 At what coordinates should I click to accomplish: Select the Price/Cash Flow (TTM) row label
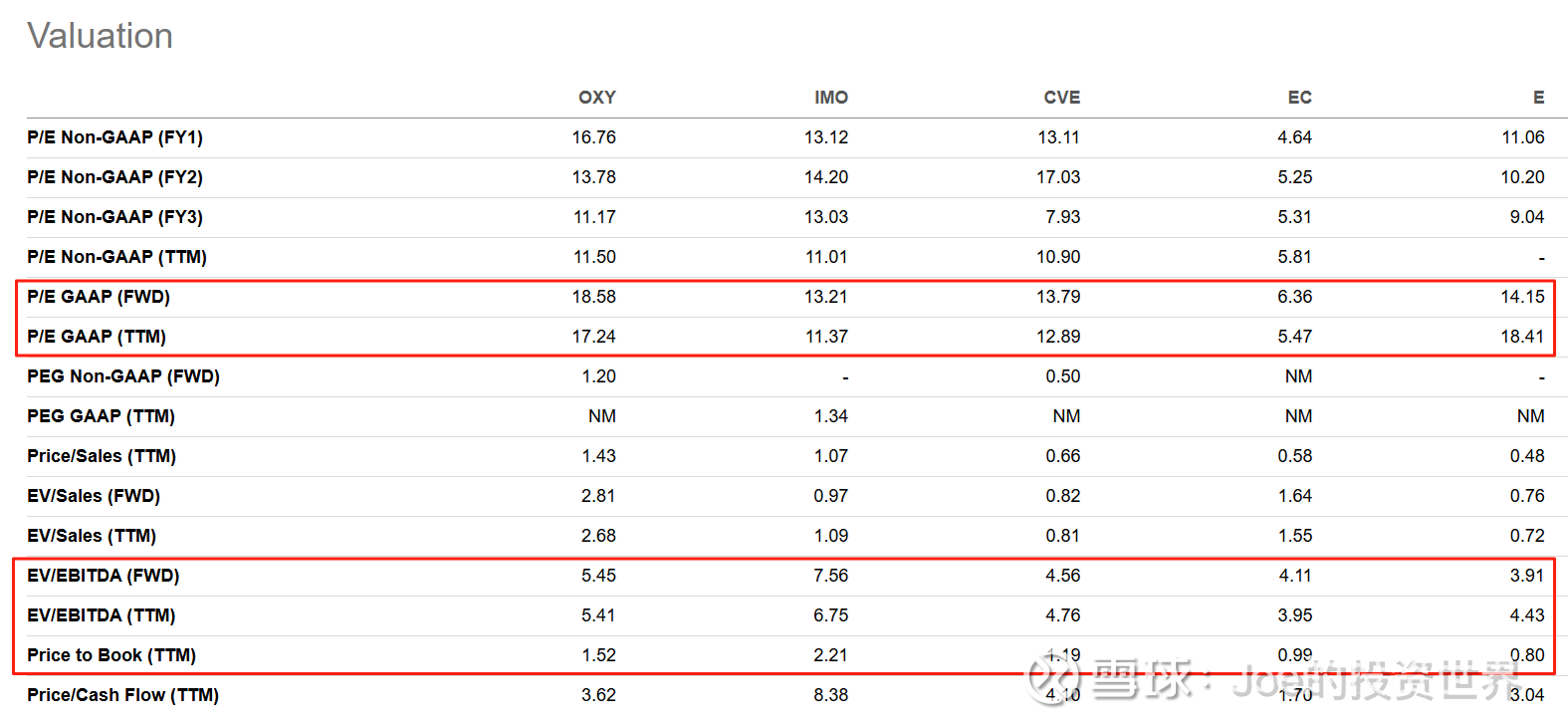point(122,695)
